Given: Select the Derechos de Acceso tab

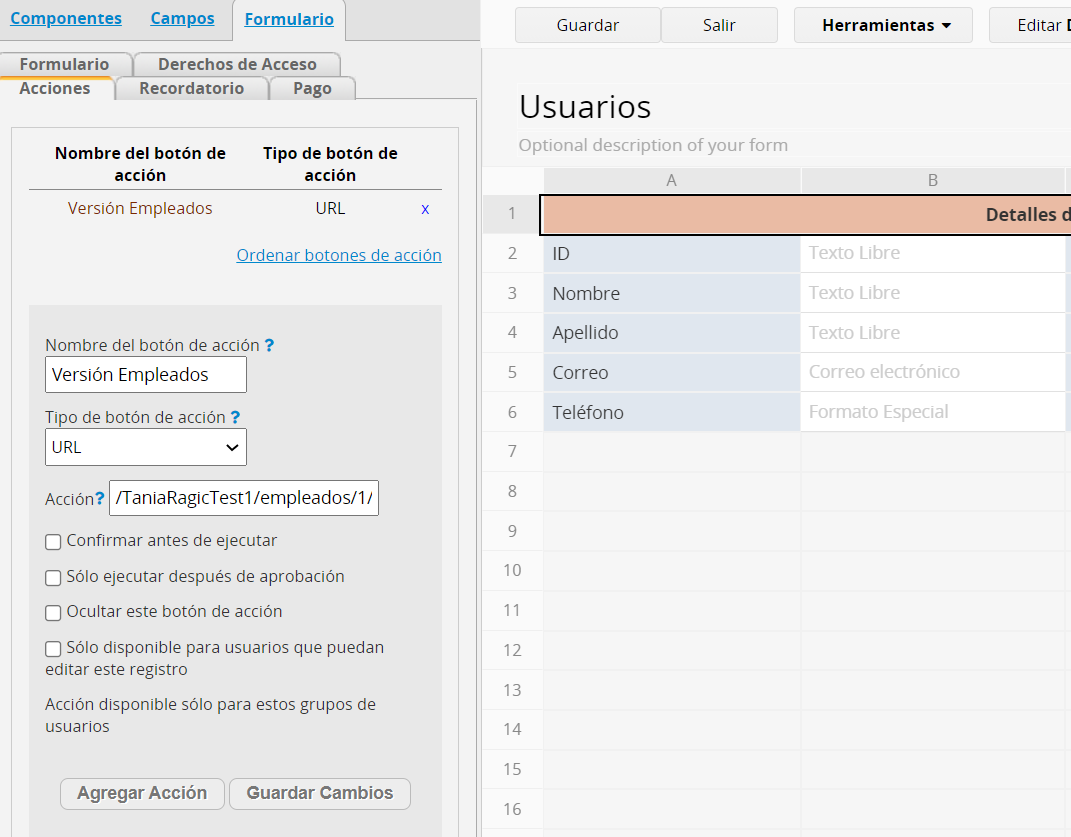Looking at the screenshot, I should coord(237,64).
